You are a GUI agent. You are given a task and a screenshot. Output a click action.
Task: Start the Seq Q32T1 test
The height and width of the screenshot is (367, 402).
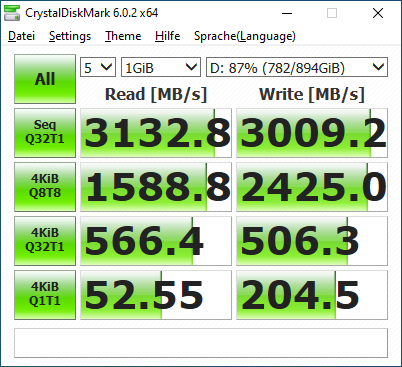(45, 133)
